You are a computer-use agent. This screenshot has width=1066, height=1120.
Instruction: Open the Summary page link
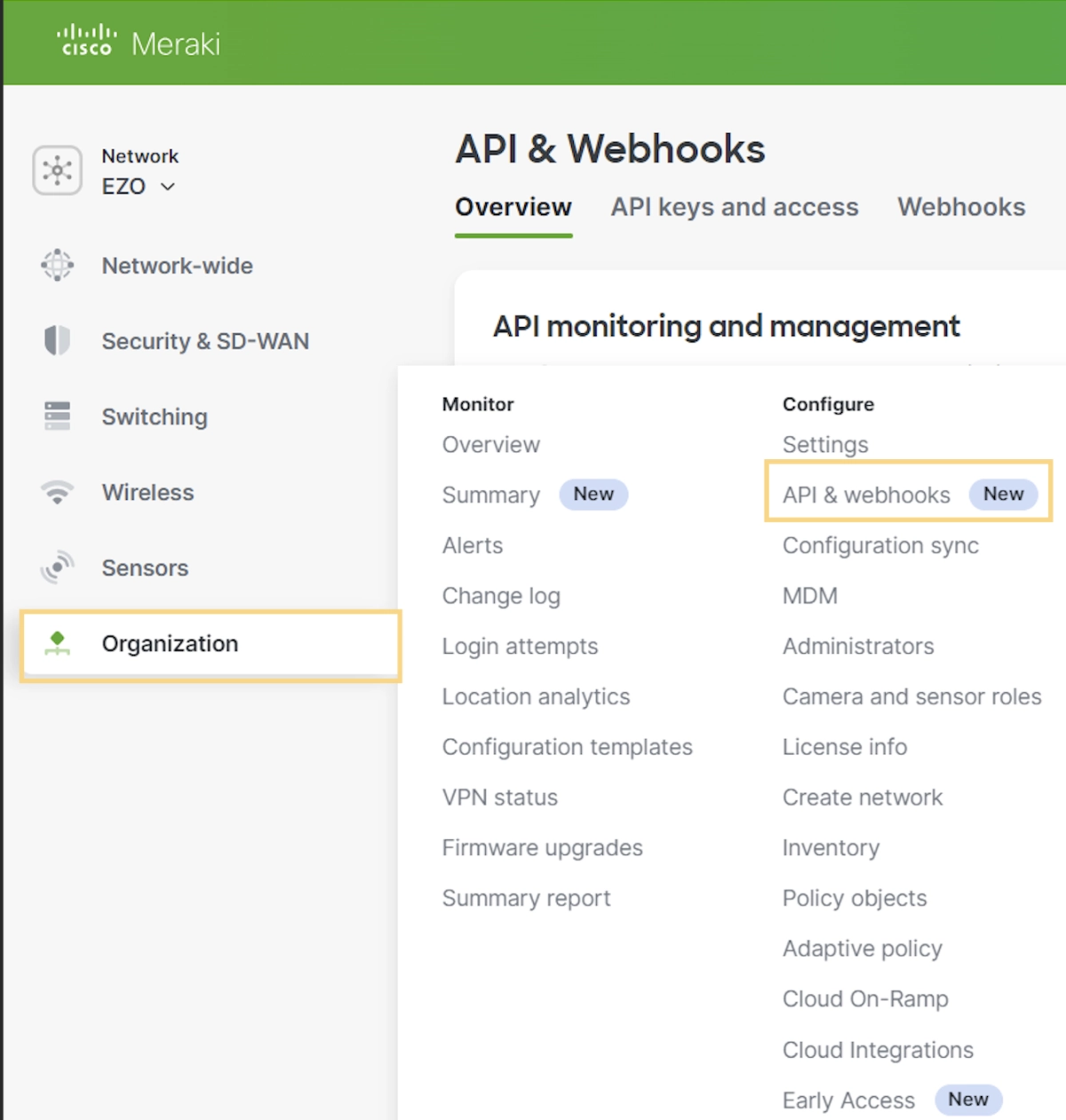491,495
